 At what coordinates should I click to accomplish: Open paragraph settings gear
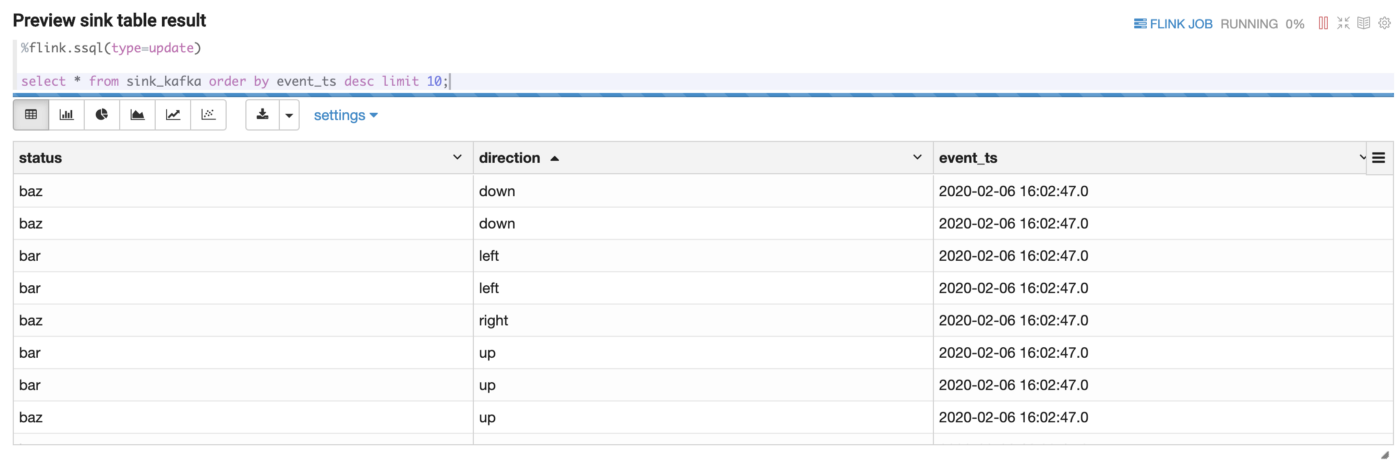point(1385,23)
